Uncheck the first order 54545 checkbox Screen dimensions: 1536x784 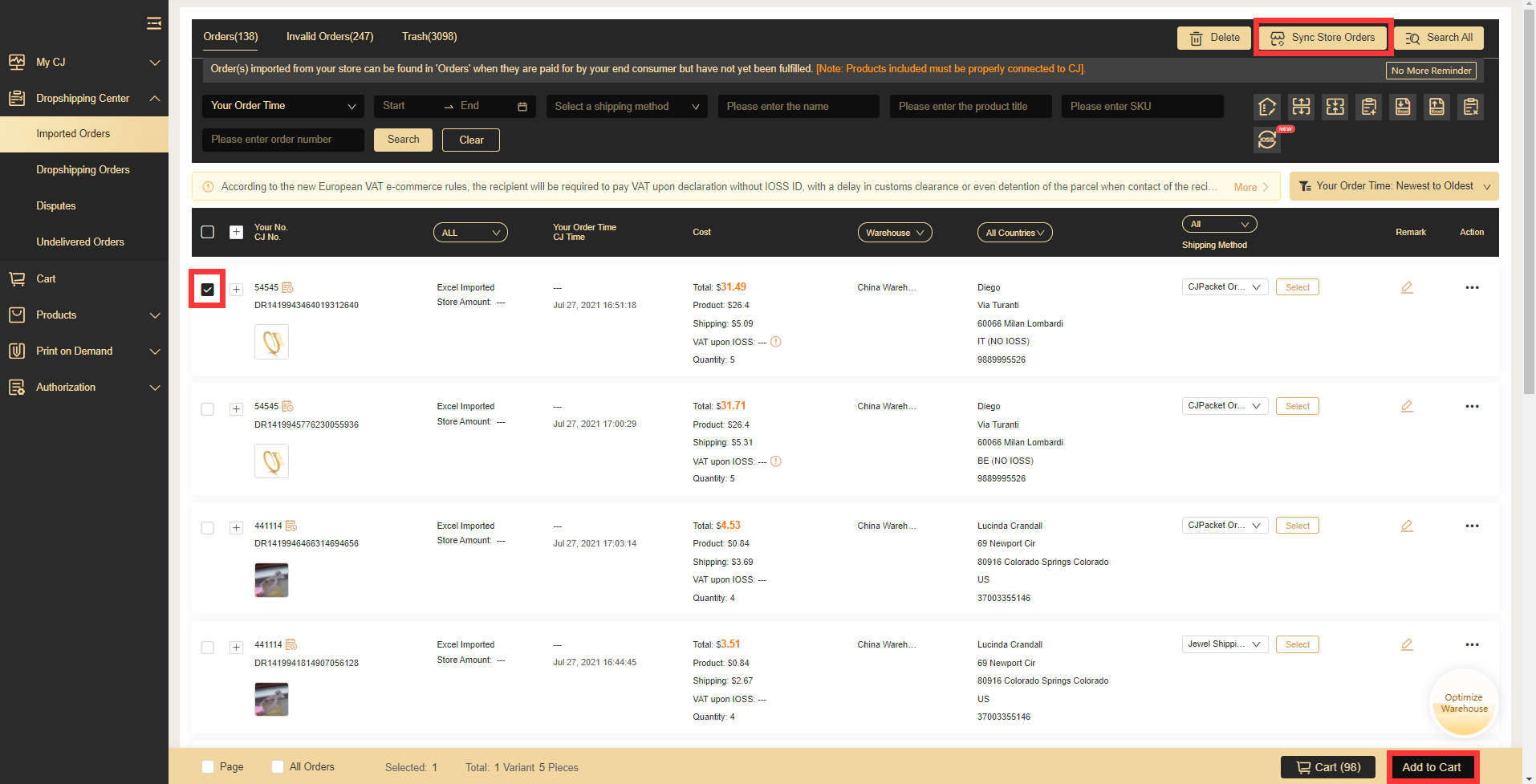(x=208, y=290)
